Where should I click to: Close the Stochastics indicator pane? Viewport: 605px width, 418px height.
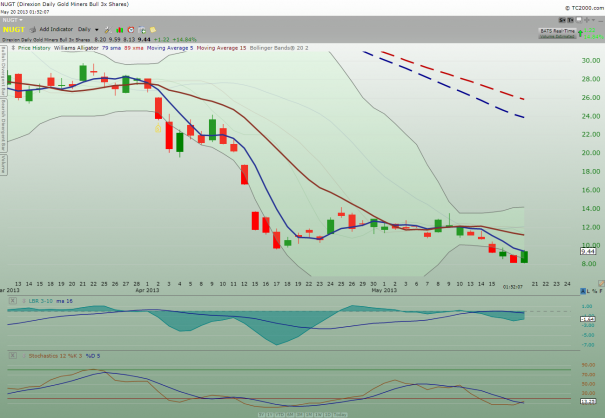tap(13, 355)
